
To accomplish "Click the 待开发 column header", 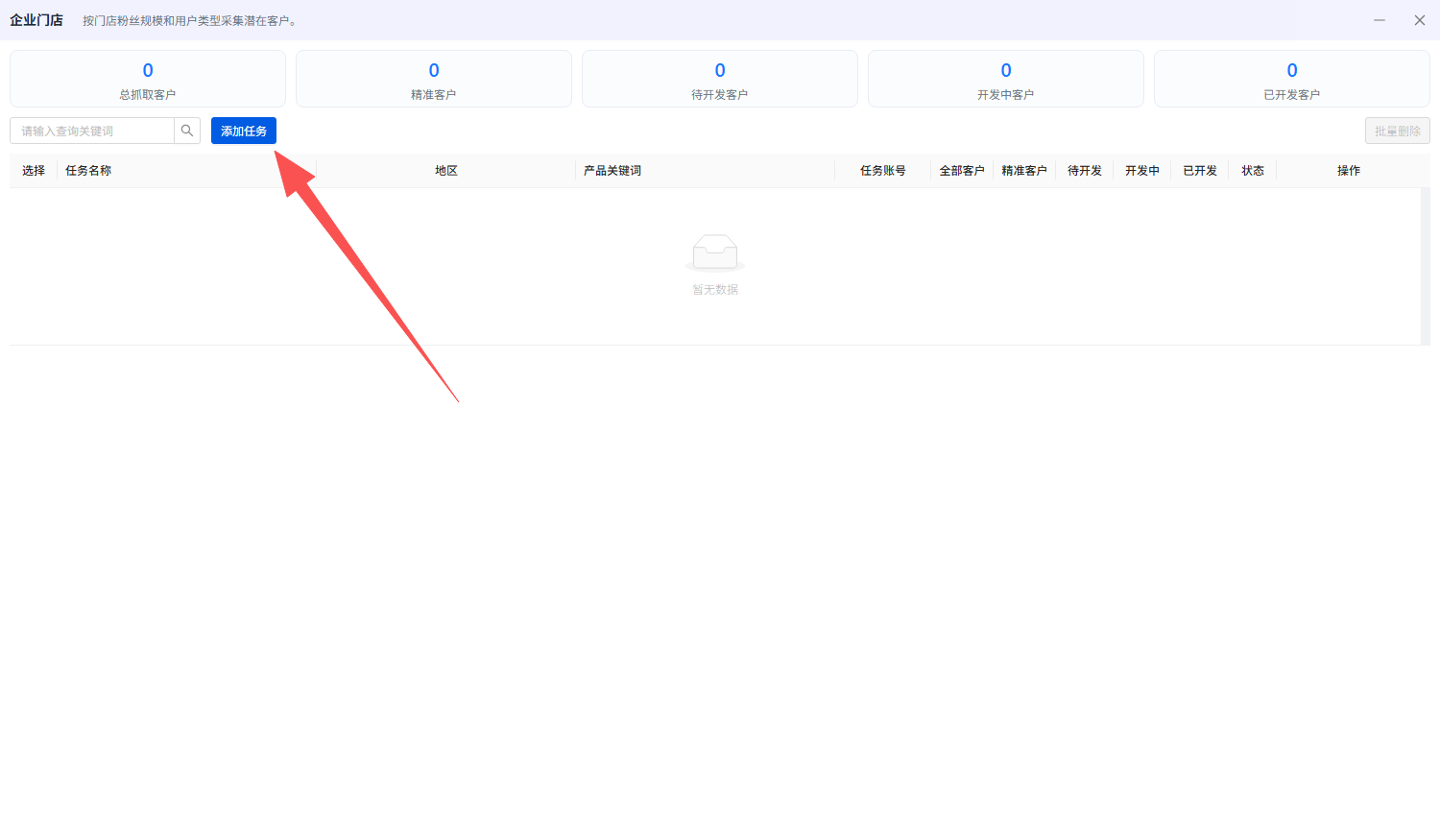I will click(1085, 171).
